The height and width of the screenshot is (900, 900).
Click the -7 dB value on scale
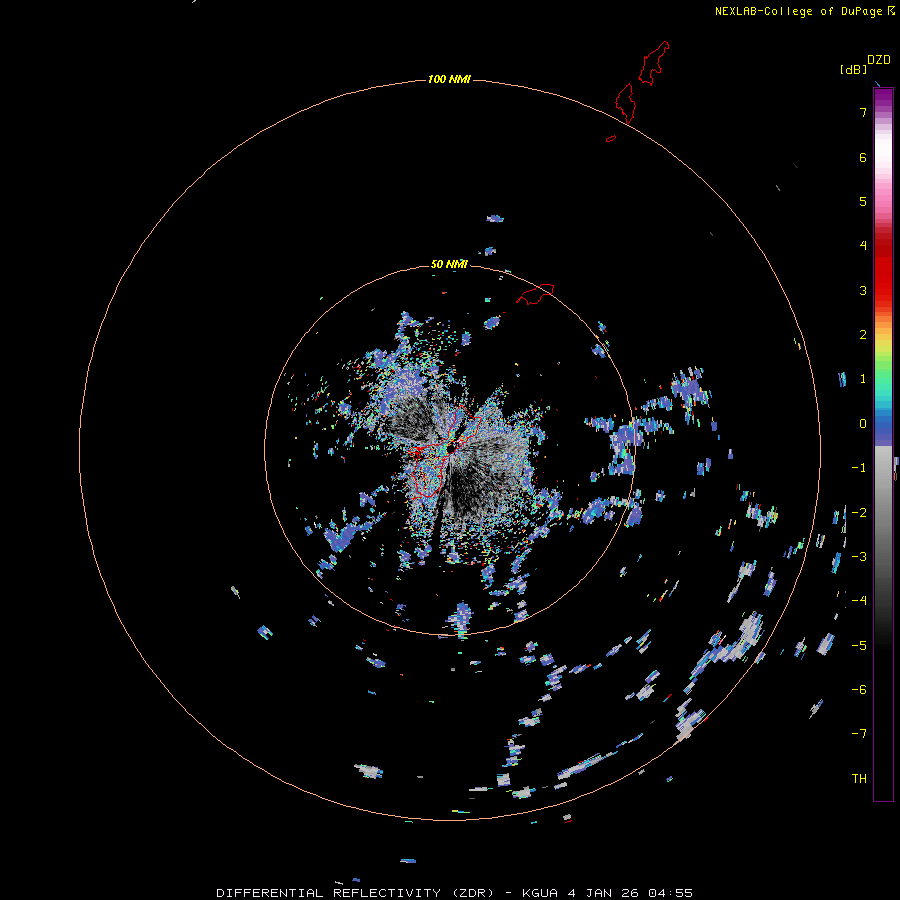pos(859,734)
